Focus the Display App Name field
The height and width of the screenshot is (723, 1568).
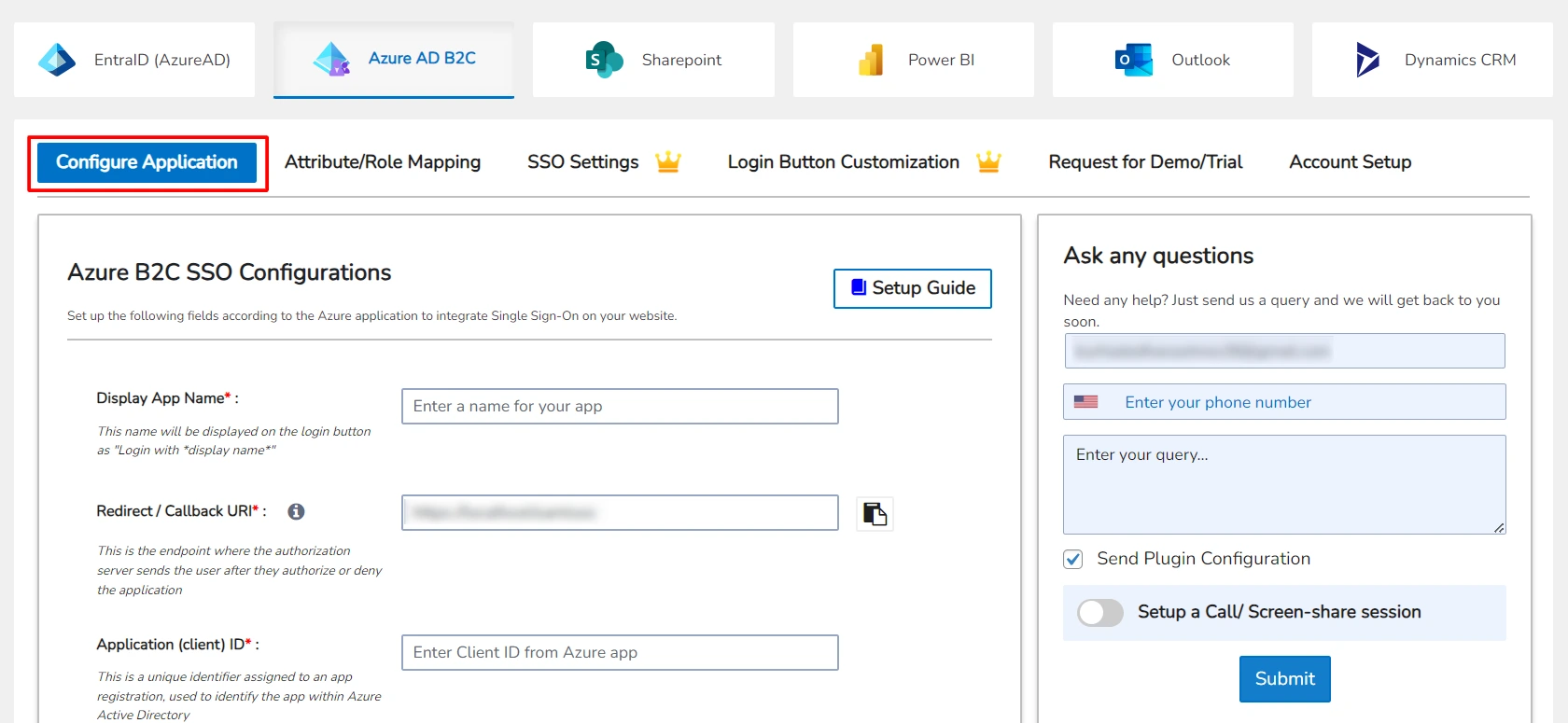620,406
